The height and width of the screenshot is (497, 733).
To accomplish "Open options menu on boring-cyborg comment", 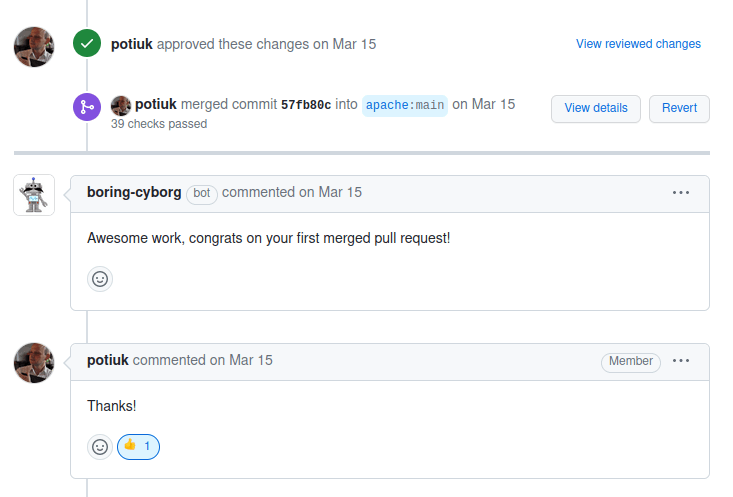I will click(x=681, y=193).
